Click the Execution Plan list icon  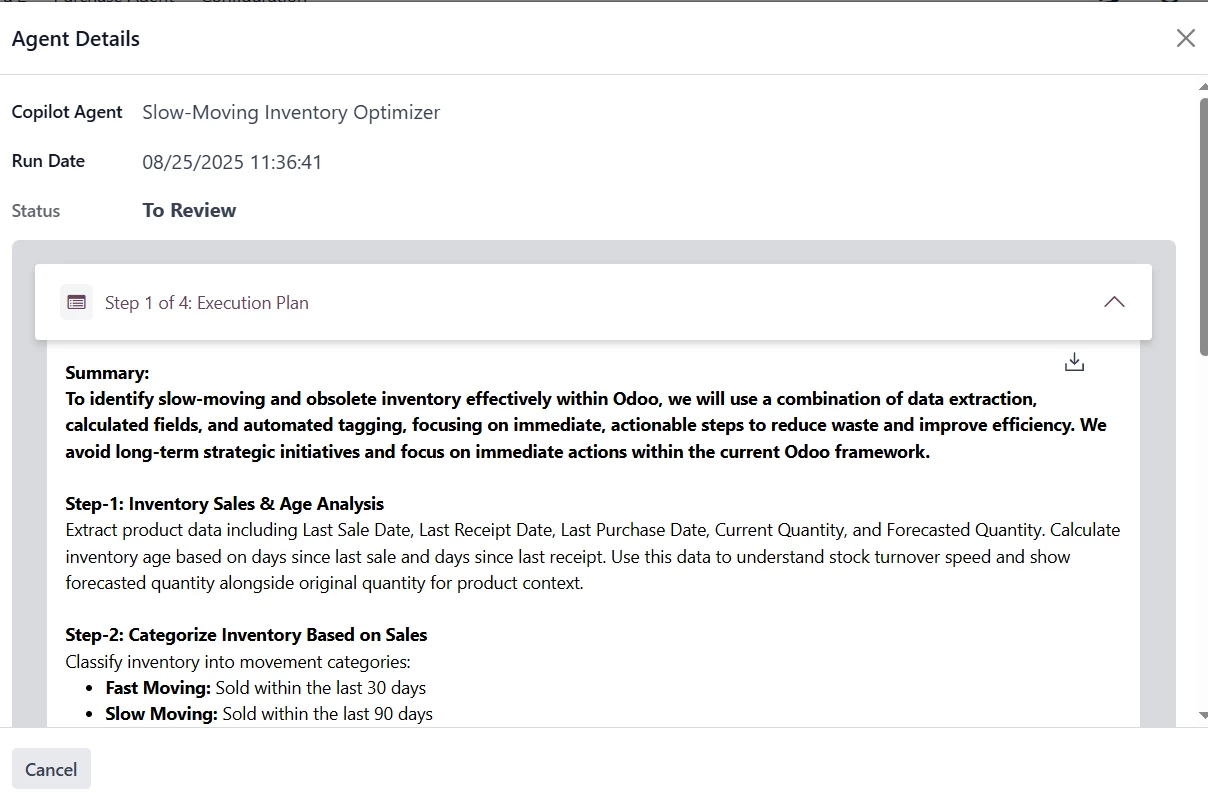[x=76, y=302]
